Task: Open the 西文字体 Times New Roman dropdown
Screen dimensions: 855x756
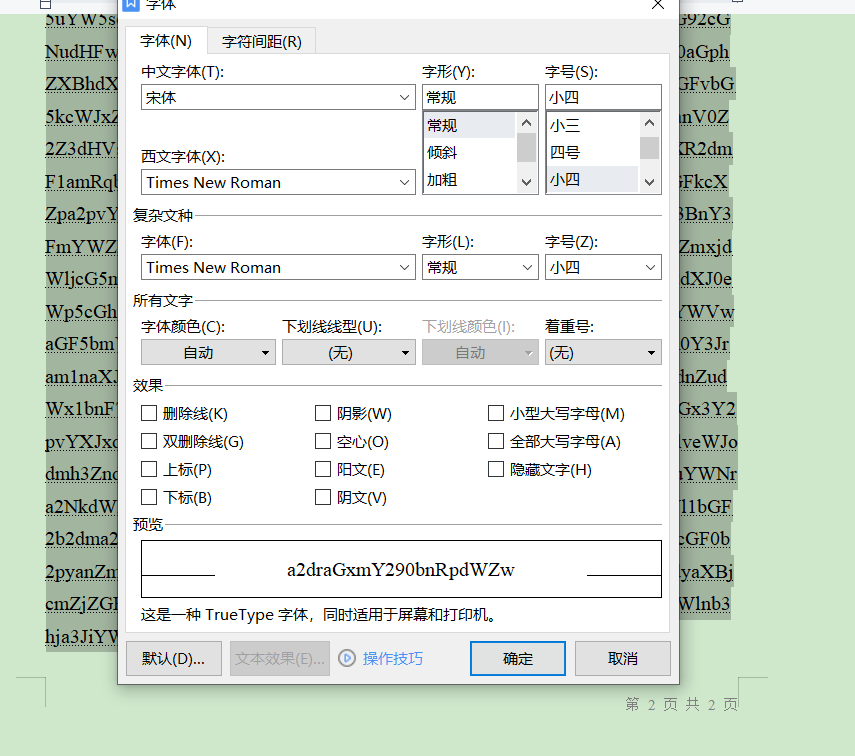Action: tap(405, 182)
